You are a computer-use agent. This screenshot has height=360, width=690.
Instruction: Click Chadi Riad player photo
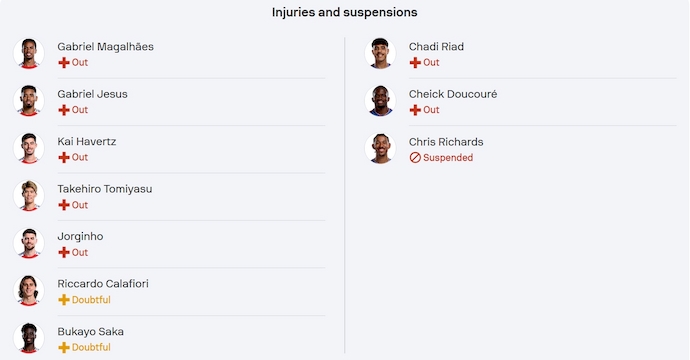pos(380,54)
